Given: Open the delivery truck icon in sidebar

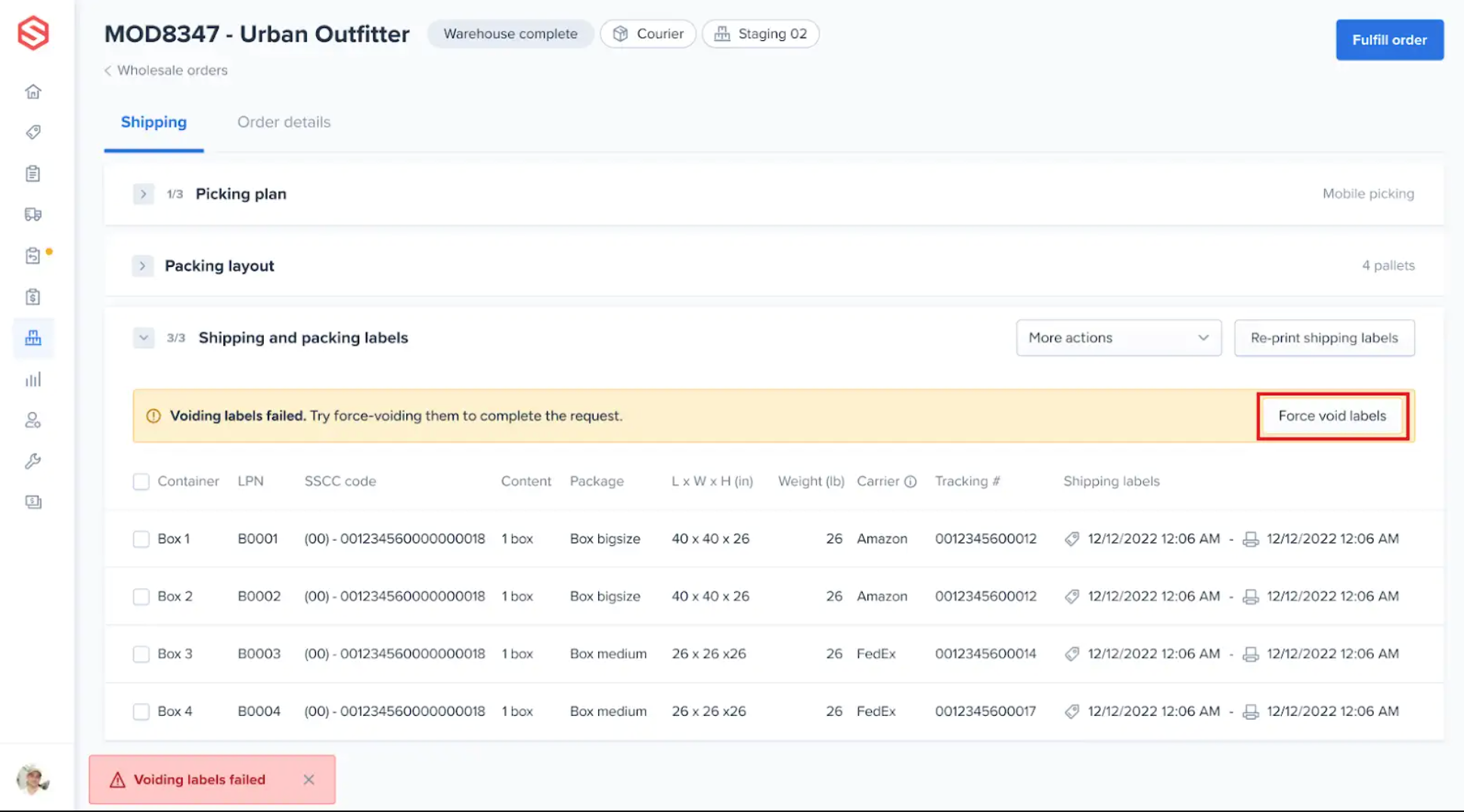Looking at the screenshot, I should (x=33, y=215).
